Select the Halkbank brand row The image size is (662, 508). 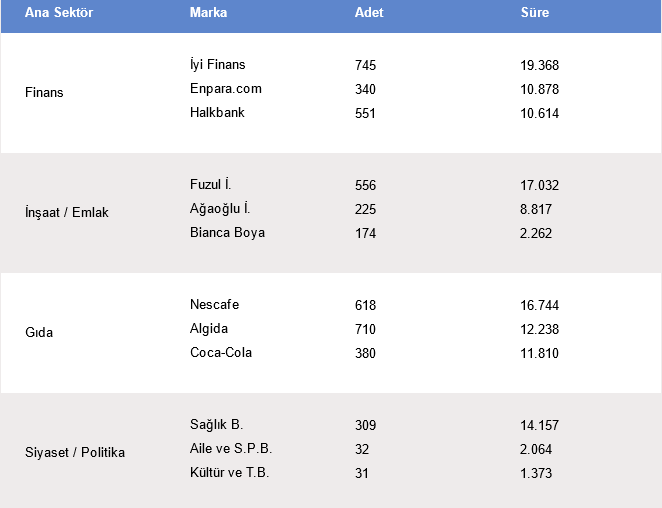point(217,113)
